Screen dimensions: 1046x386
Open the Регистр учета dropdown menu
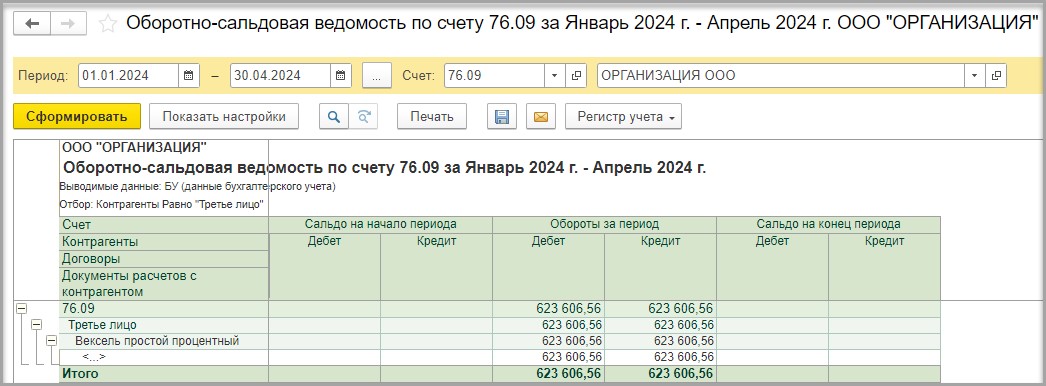coord(624,117)
